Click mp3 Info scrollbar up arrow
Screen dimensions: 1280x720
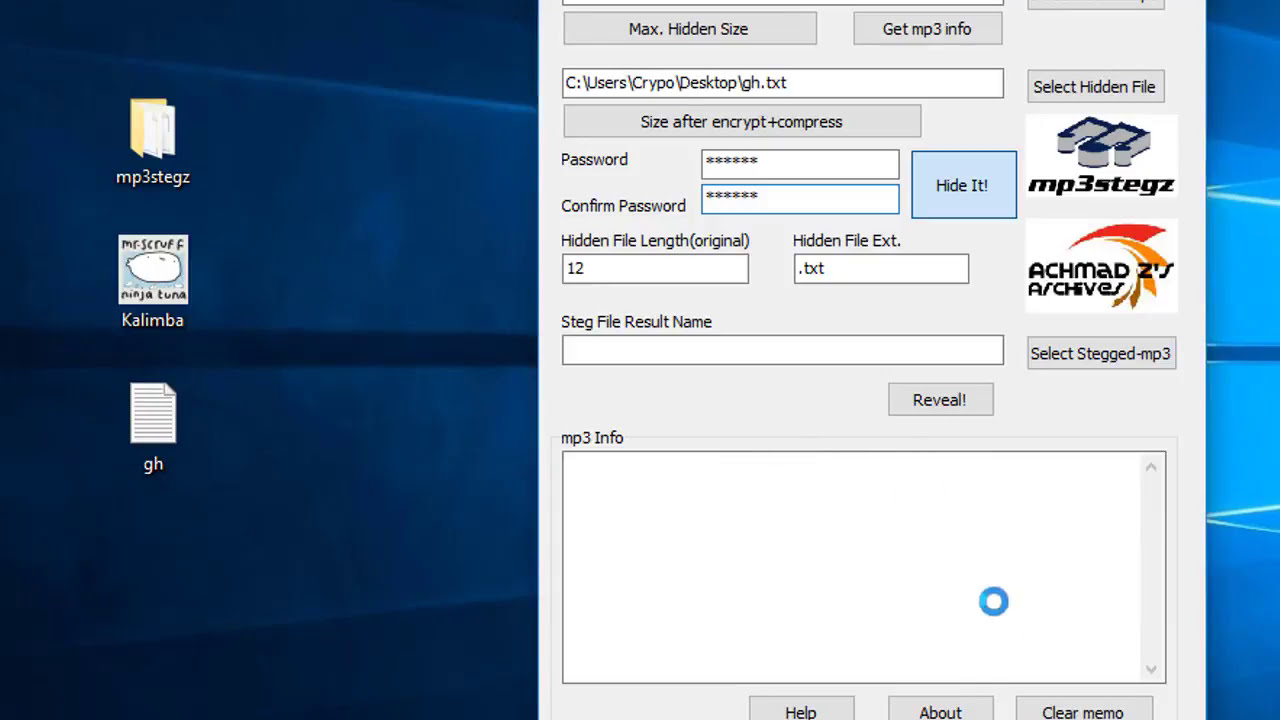(1151, 467)
